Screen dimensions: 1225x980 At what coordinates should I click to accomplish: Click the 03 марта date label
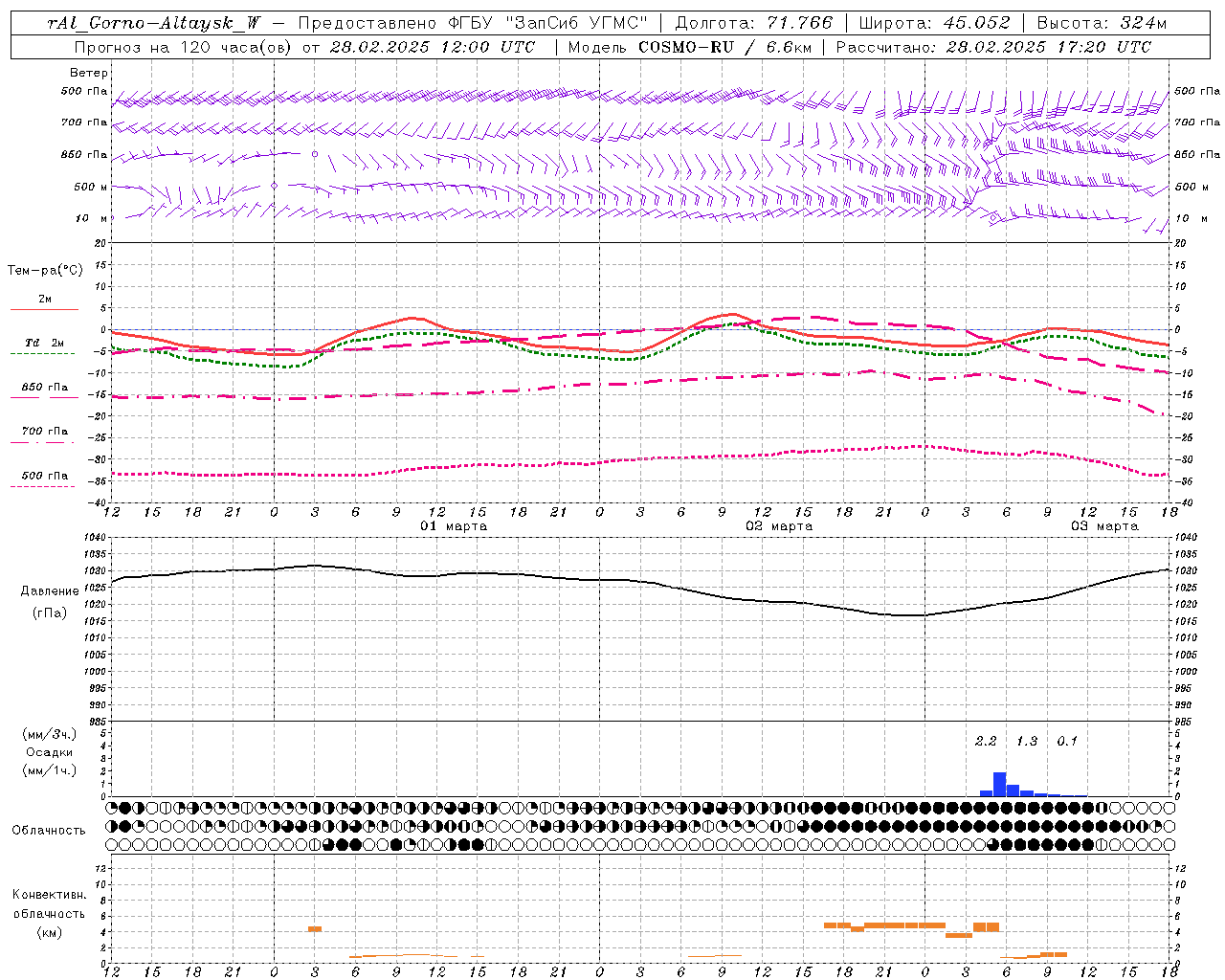pyautogui.click(x=1104, y=526)
